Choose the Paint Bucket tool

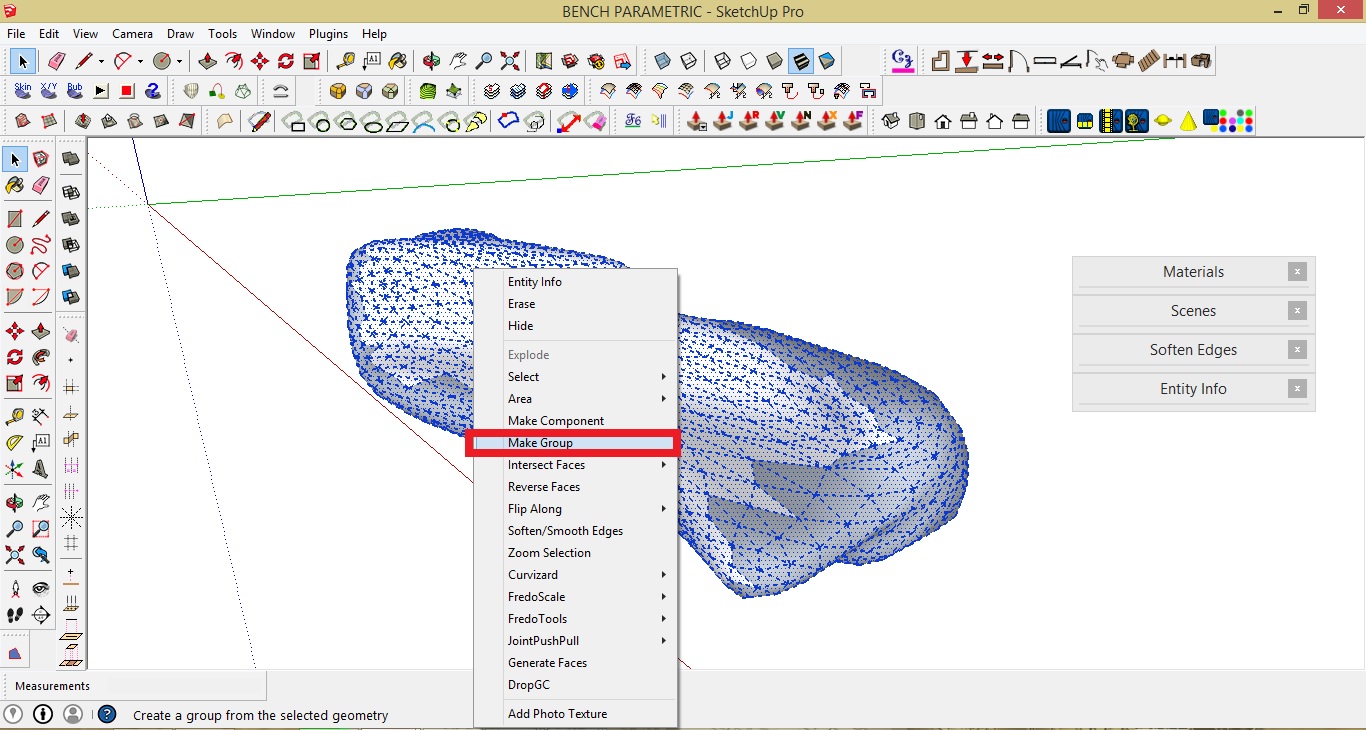click(398, 60)
